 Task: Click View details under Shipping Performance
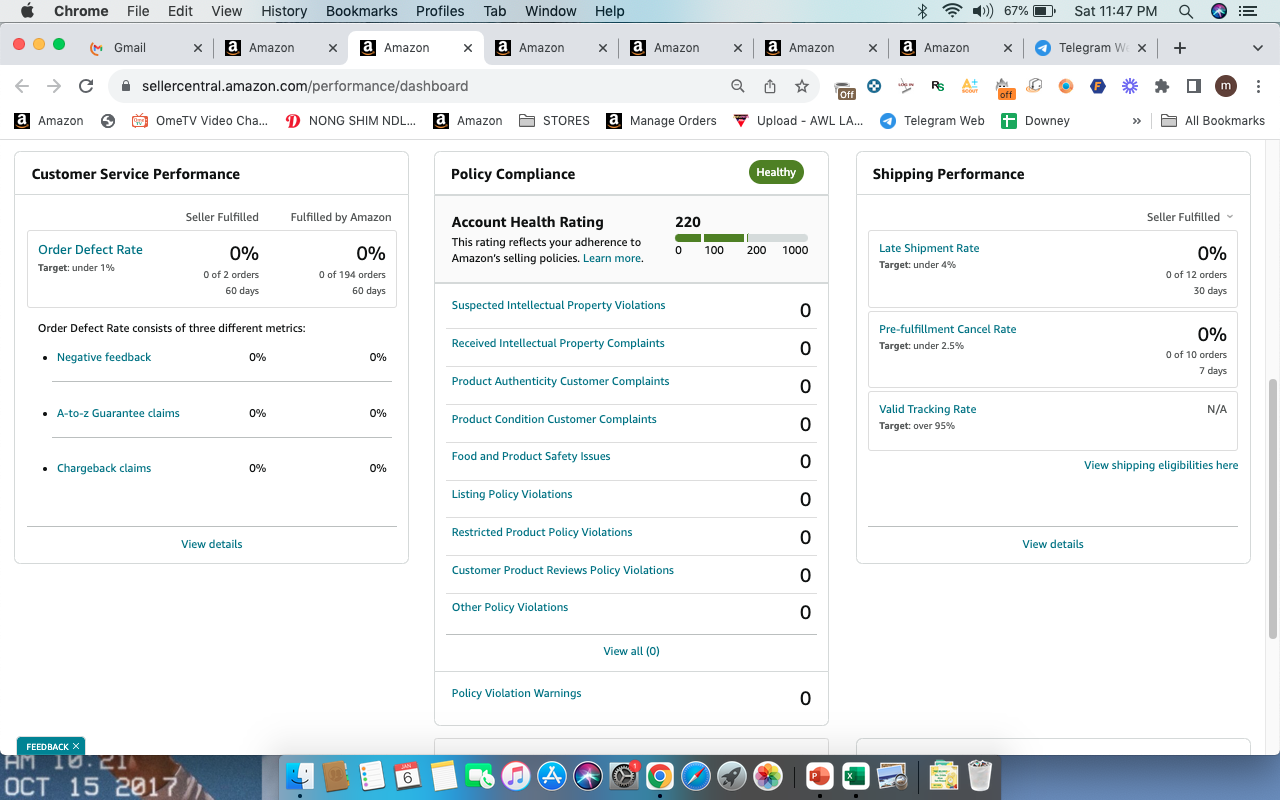[x=1053, y=544]
